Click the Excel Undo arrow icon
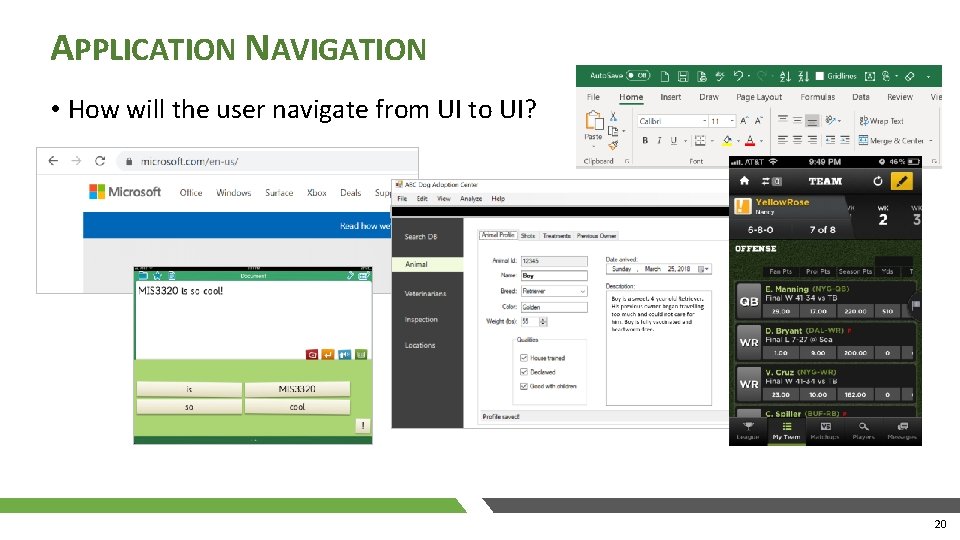The height and width of the screenshot is (540, 960). coord(738,76)
